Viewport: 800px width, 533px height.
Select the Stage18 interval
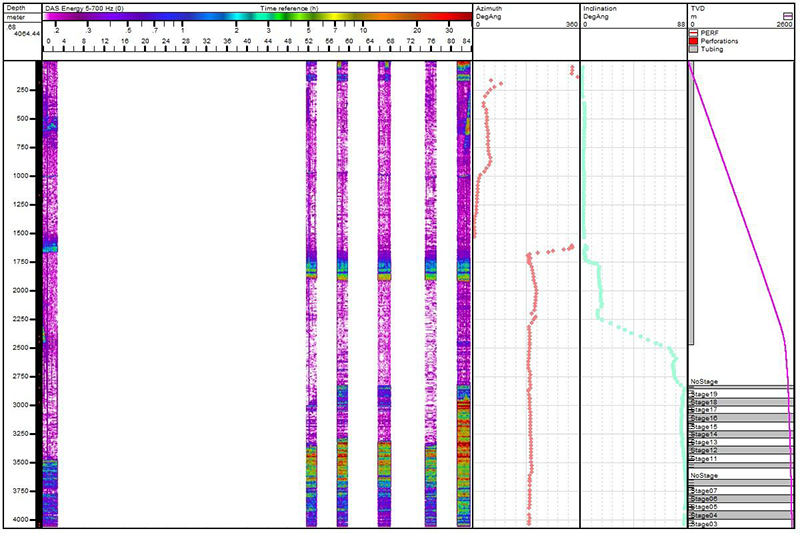click(741, 402)
